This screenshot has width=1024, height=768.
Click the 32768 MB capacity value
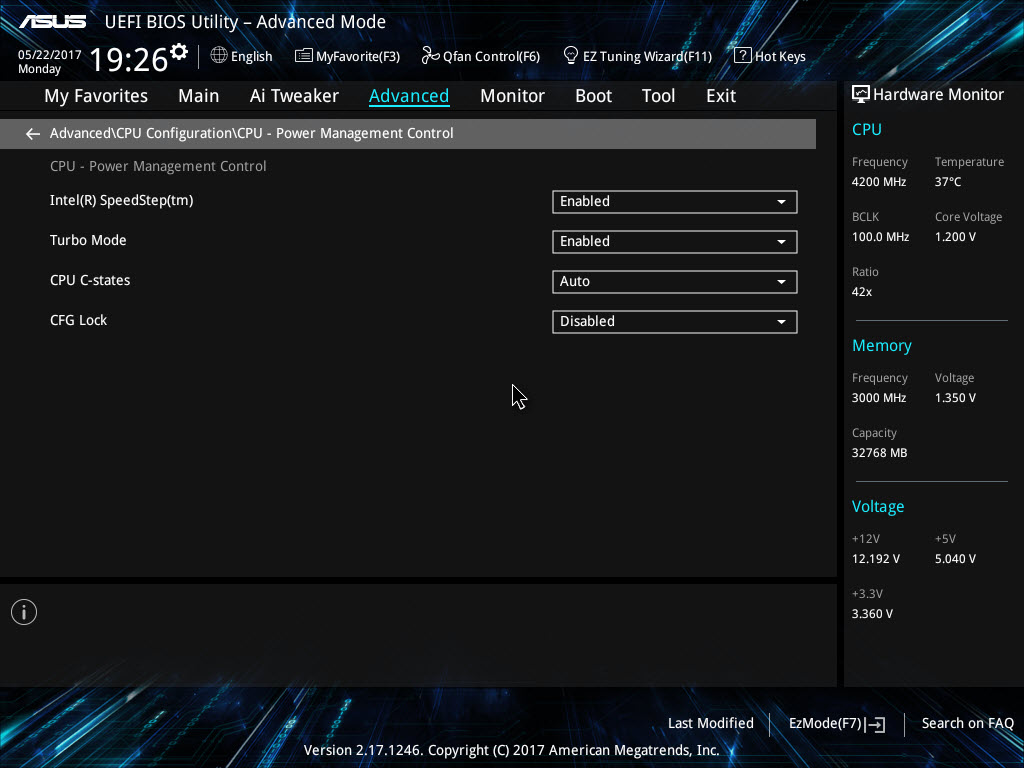[880, 453]
